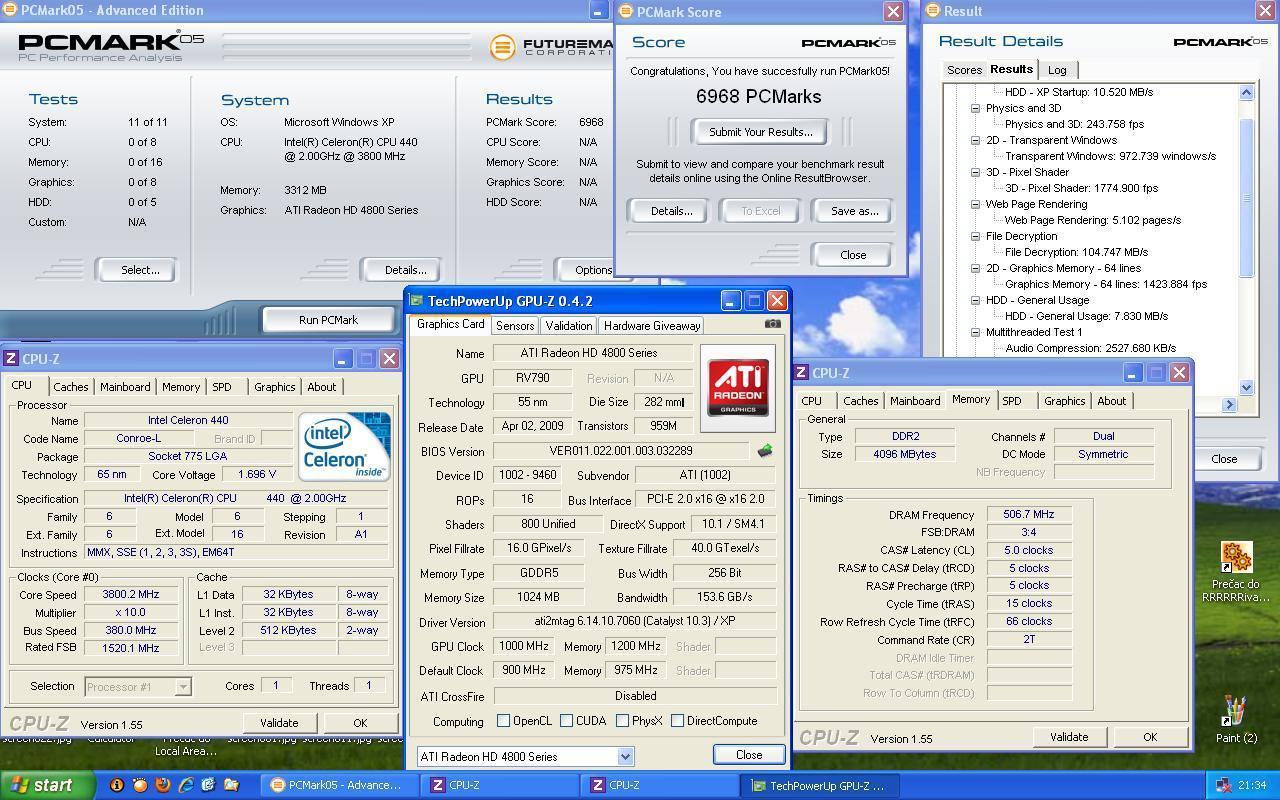Screen dimensions: 1280x800
Task: Collapse the 2D - Graphics Memory node
Action: click(x=975, y=268)
